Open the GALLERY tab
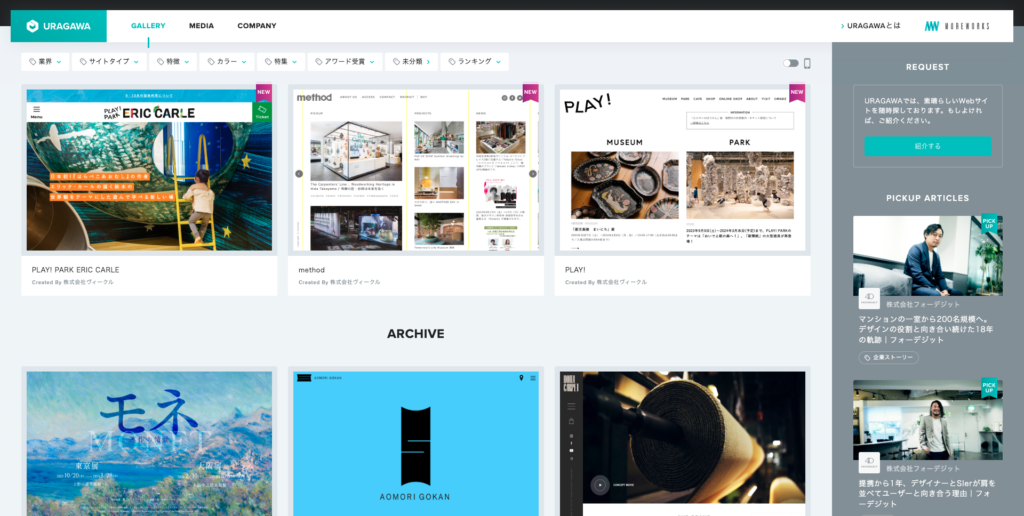 (x=148, y=26)
